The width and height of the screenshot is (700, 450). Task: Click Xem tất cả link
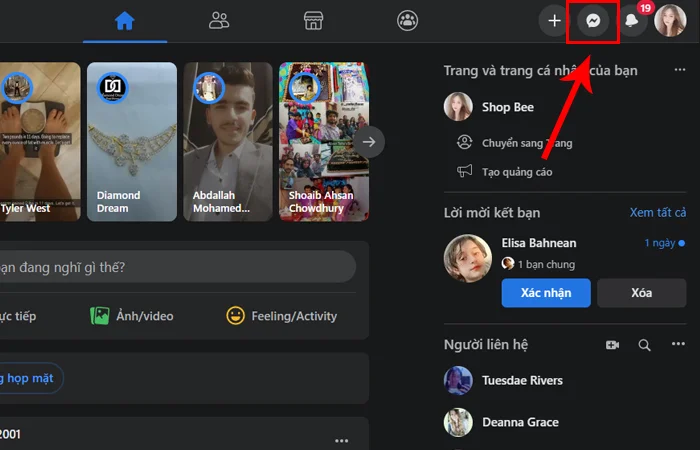[x=658, y=212]
